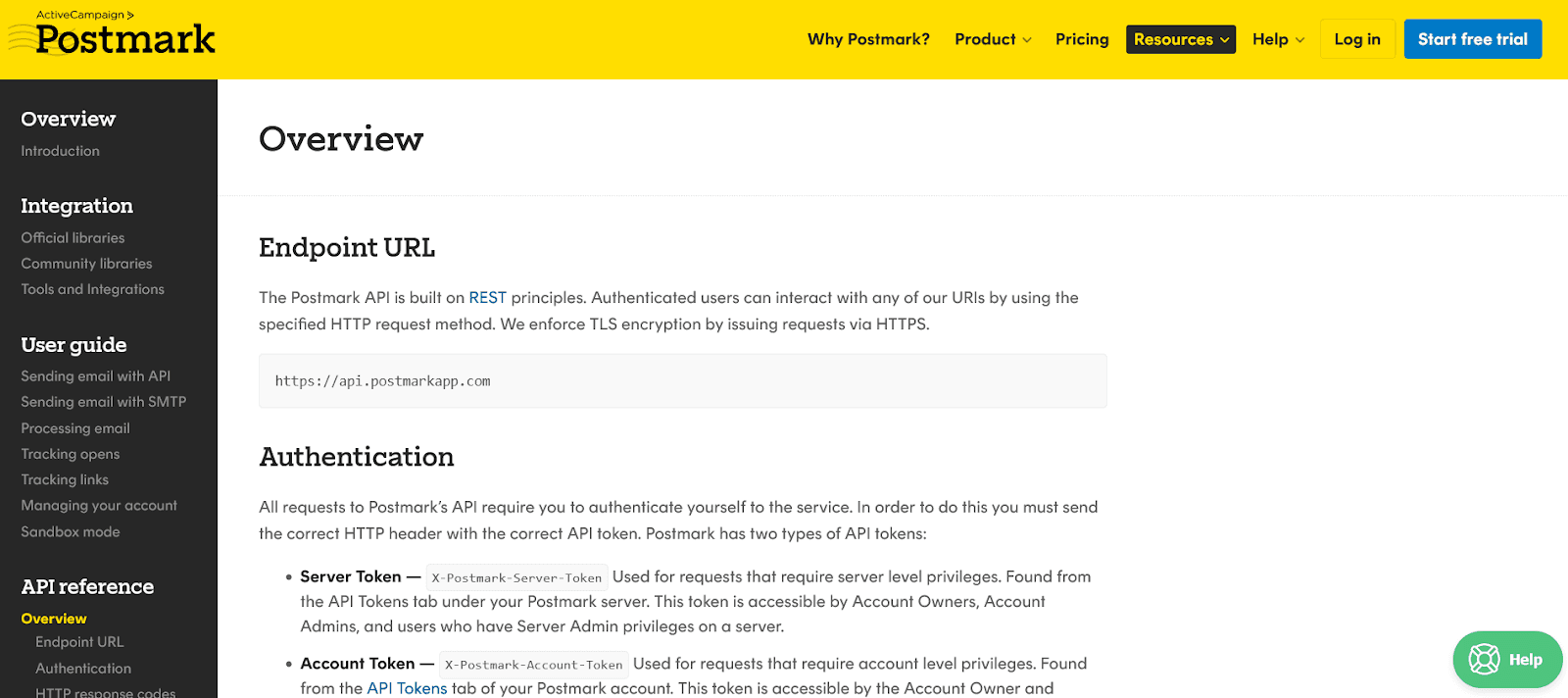Open Community libraries sidebar link
Viewport: 1568px width, 698px height.
(x=87, y=264)
